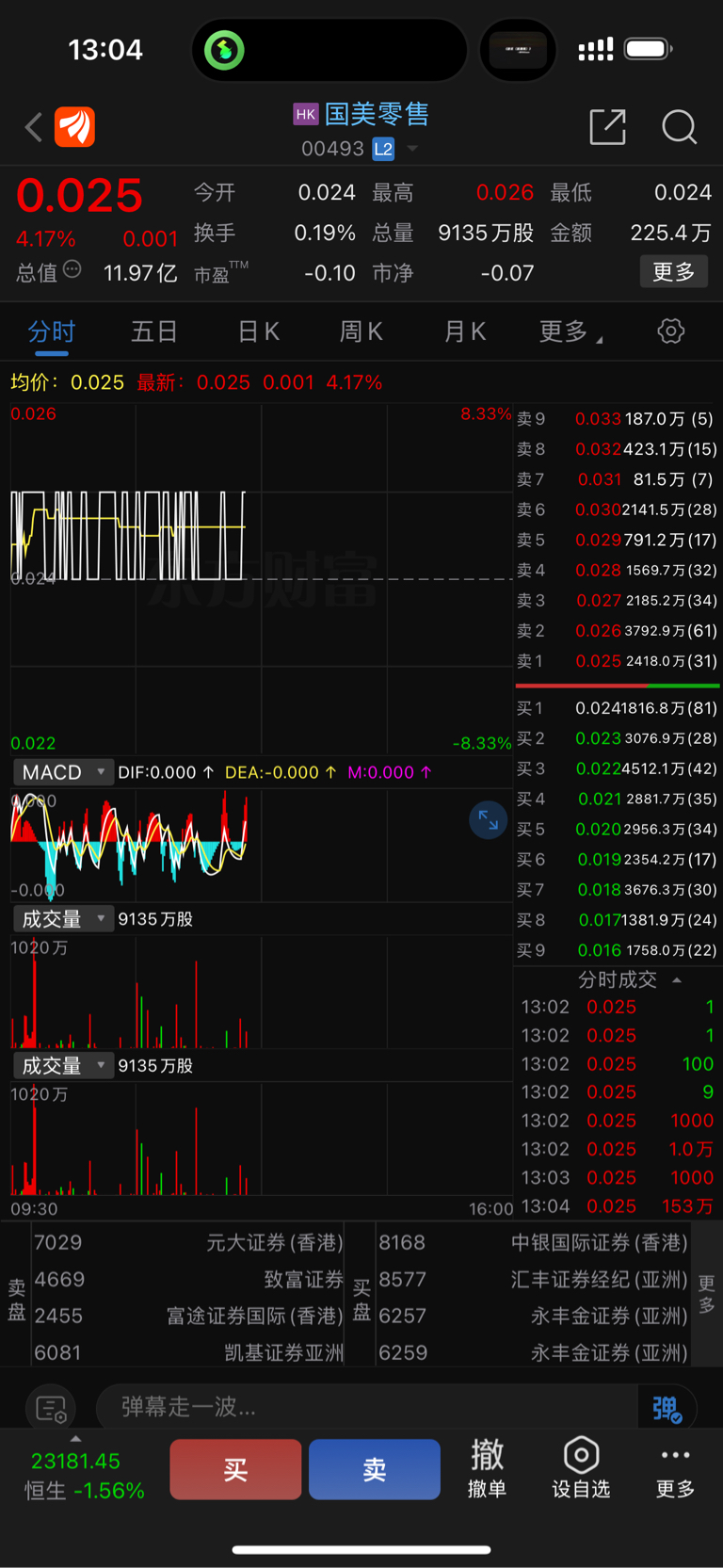This screenshot has height=1568, width=723.
Task: Switch to the 五日 tab
Action: [x=154, y=331]
